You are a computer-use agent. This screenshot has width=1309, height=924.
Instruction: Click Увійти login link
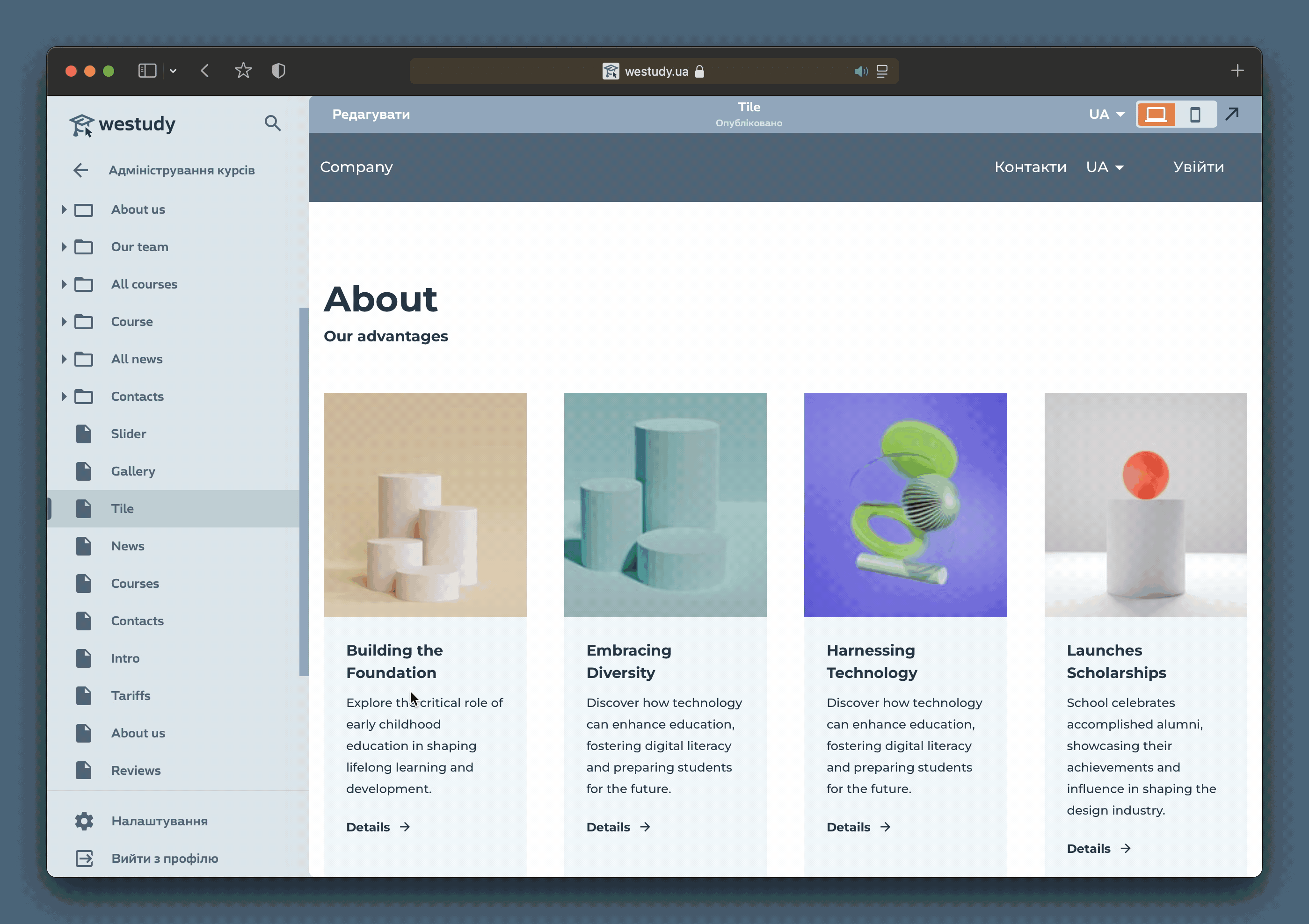(x=1199, y=167)
